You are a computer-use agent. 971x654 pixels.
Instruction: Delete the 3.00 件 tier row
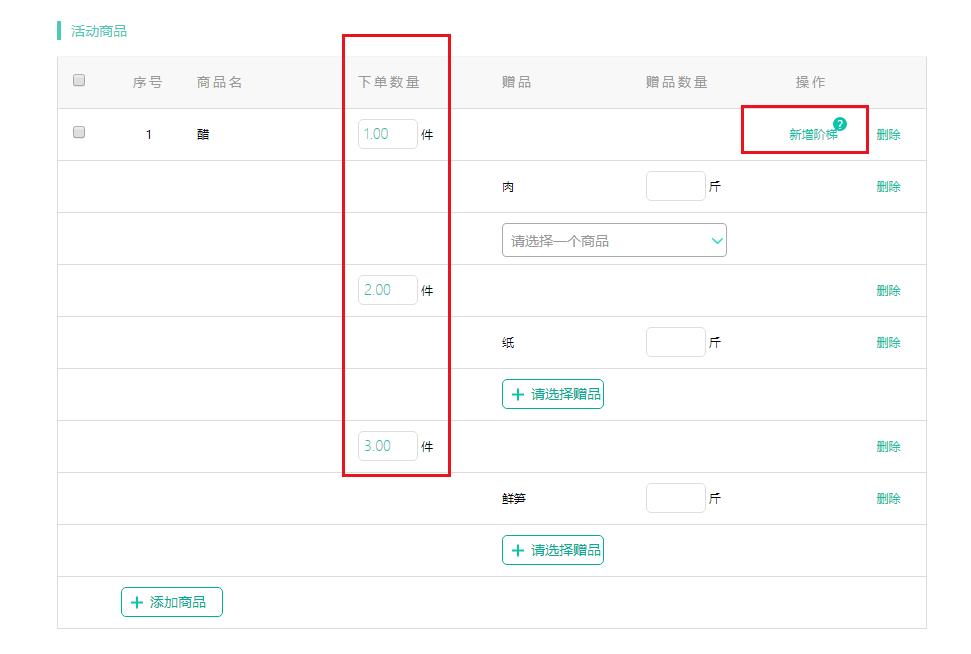[x=888, y=447]
